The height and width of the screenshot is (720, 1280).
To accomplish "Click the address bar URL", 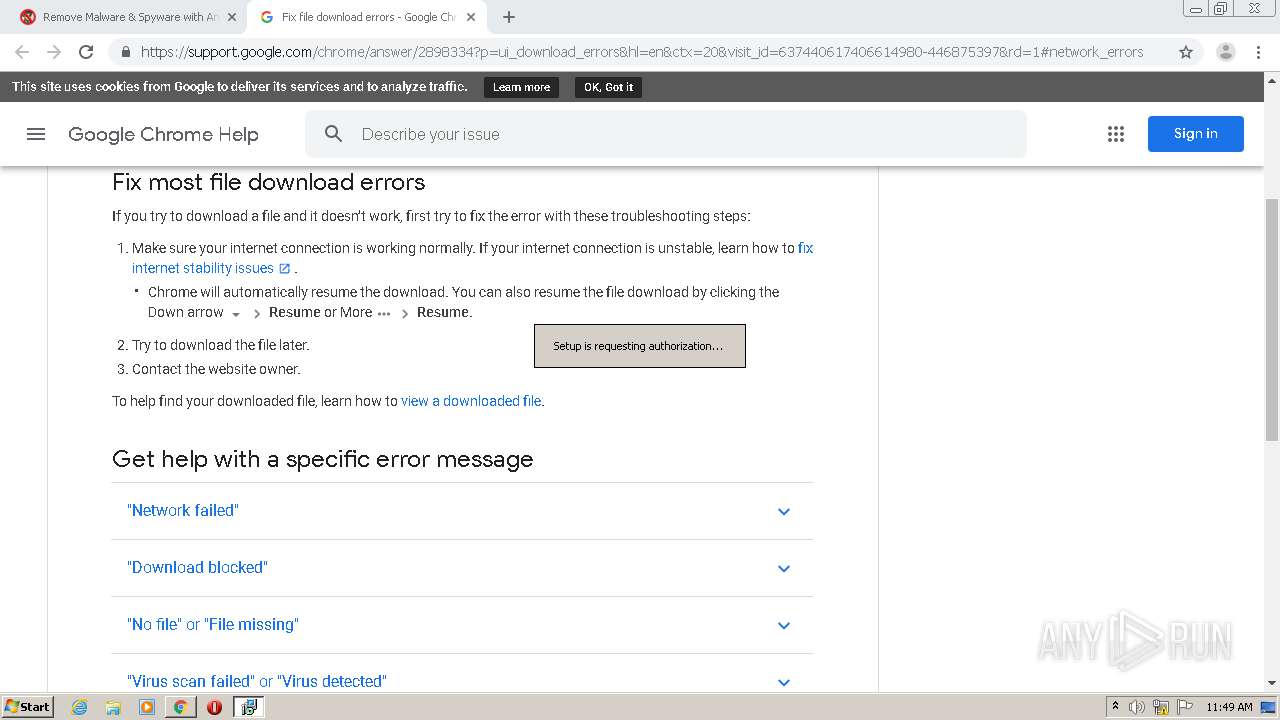I will click(x=641, y=52).
